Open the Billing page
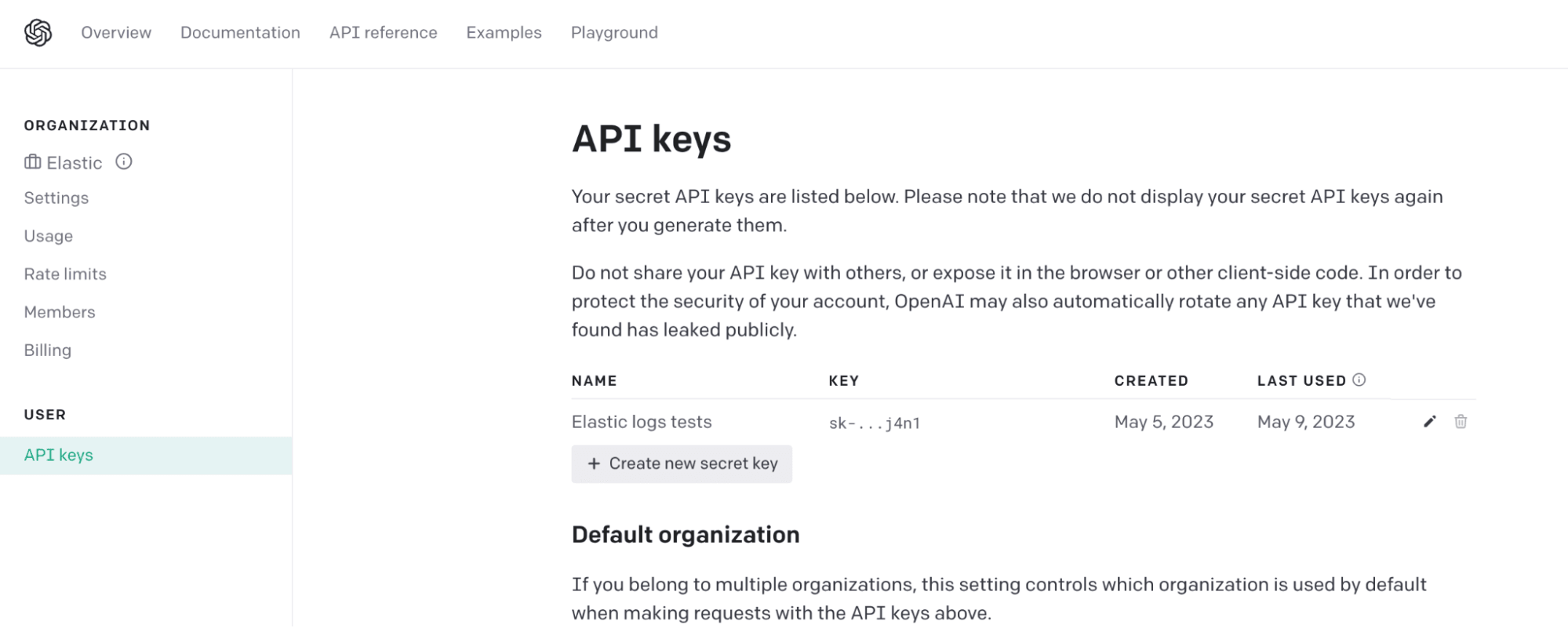This screenshot has height=628, width=1568. coord(48,350)
